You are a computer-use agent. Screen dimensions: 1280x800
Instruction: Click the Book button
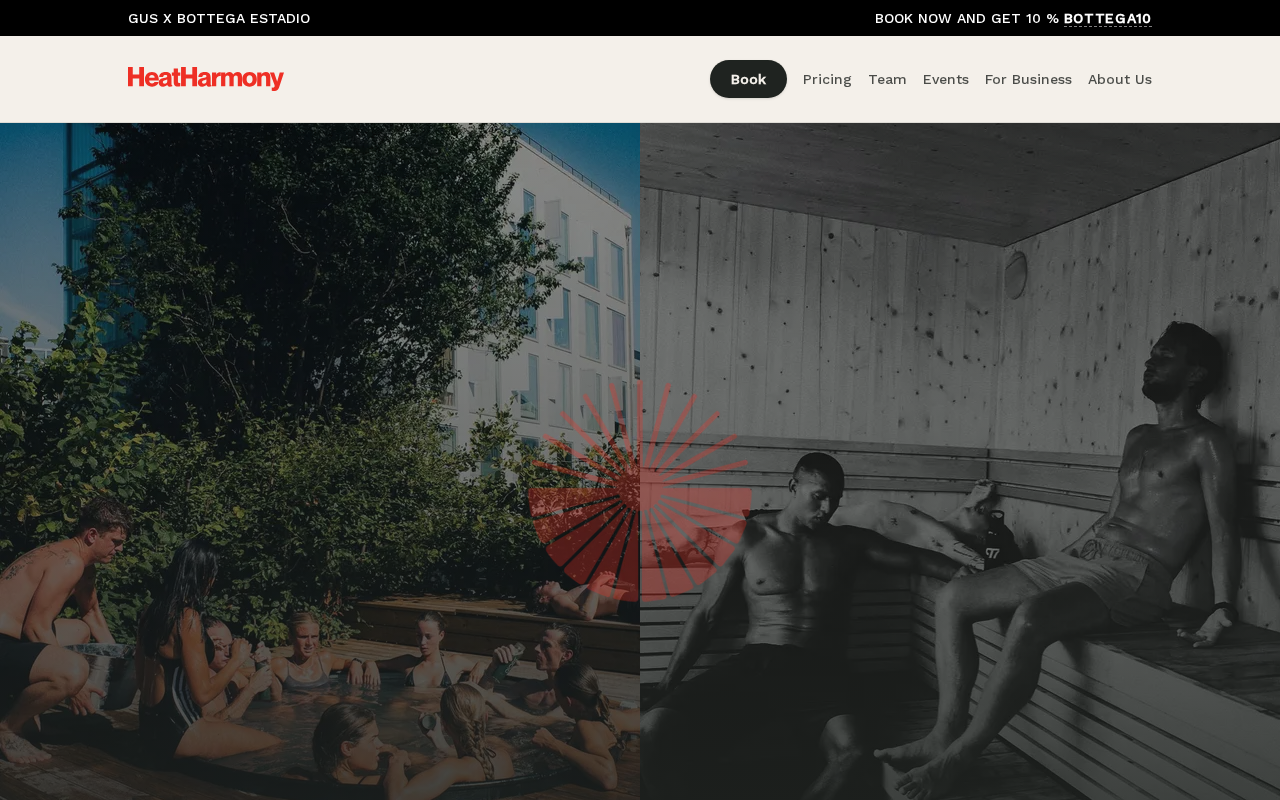click(748, 79)
